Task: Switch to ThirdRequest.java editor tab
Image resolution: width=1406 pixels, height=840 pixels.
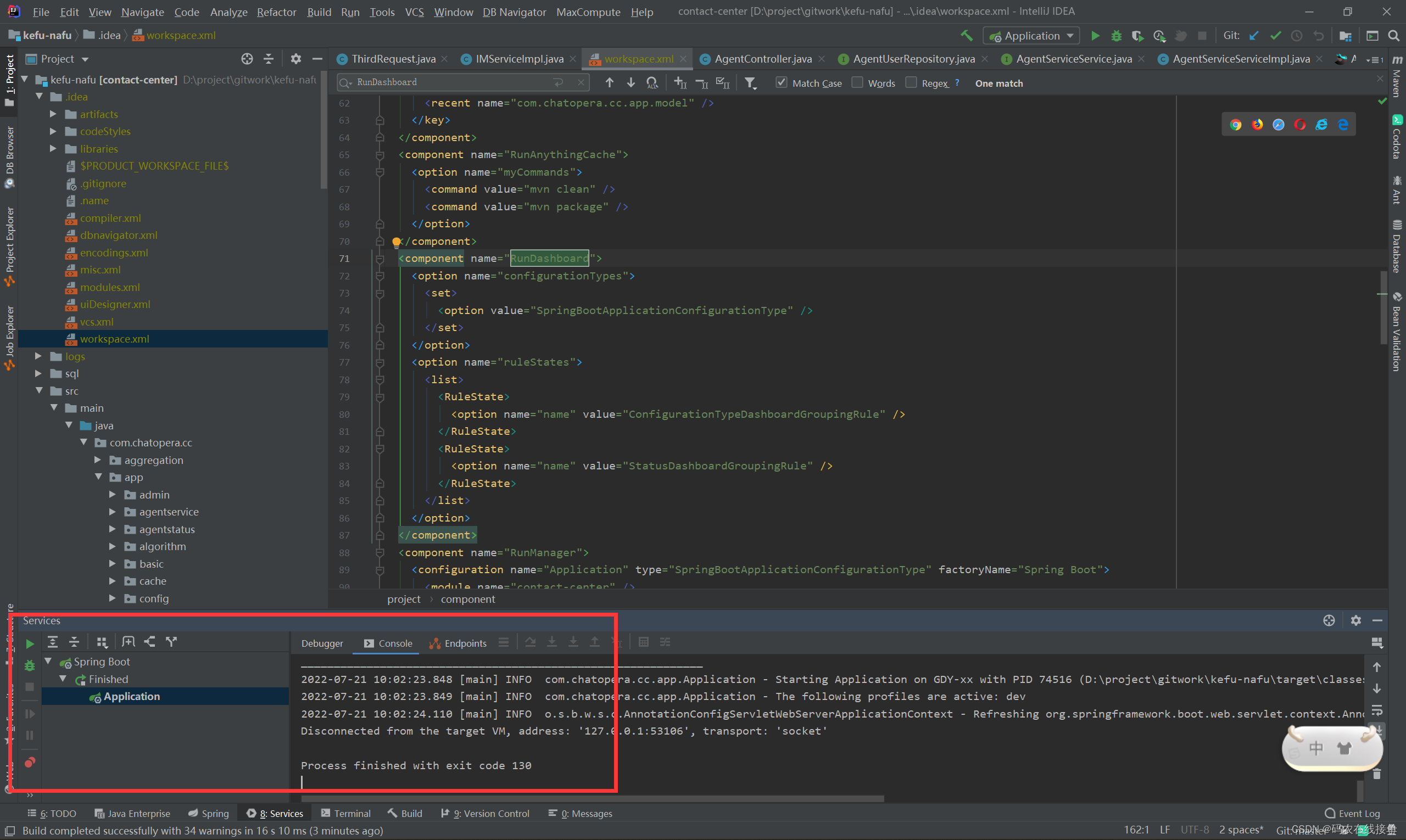Action: point(393,59)
